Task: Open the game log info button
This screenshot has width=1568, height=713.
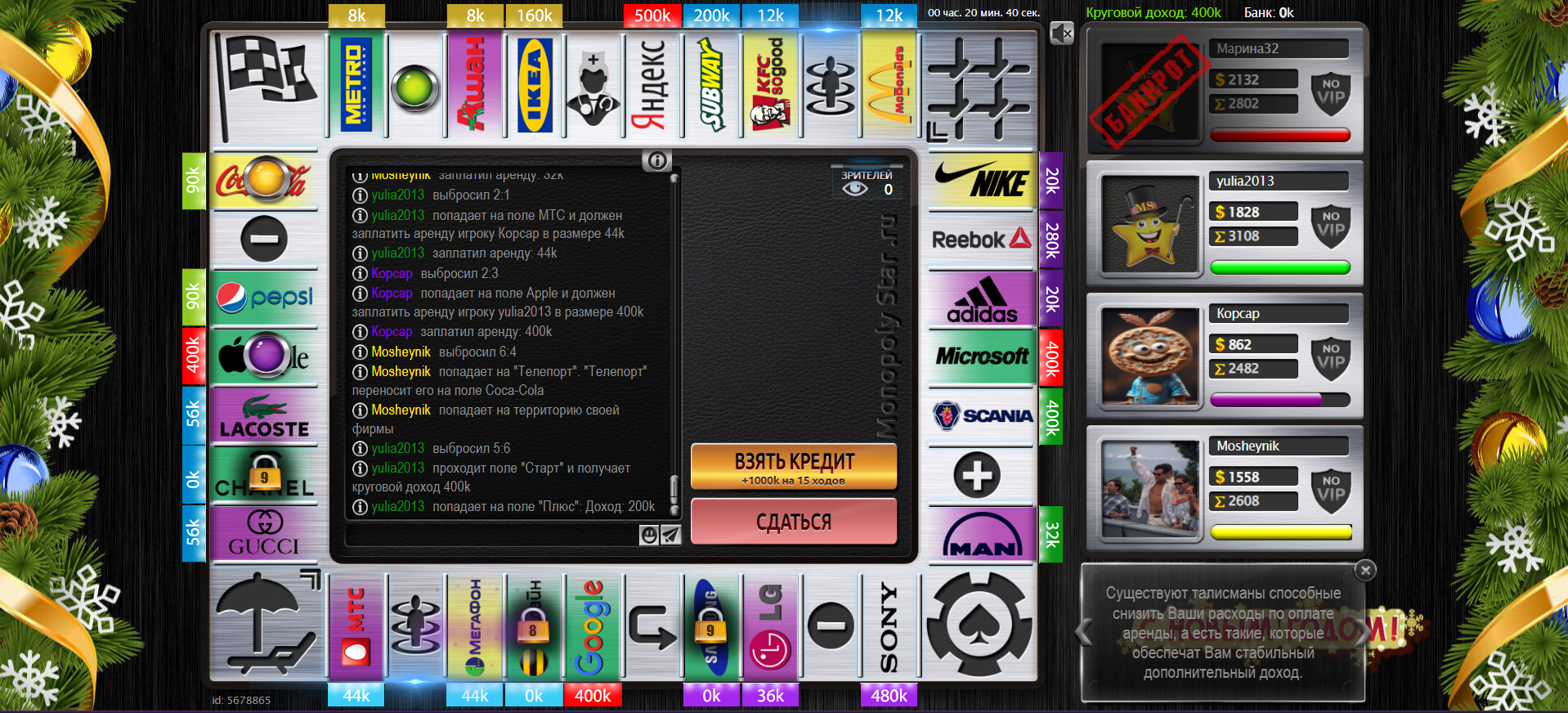Action: pos(657,160)
